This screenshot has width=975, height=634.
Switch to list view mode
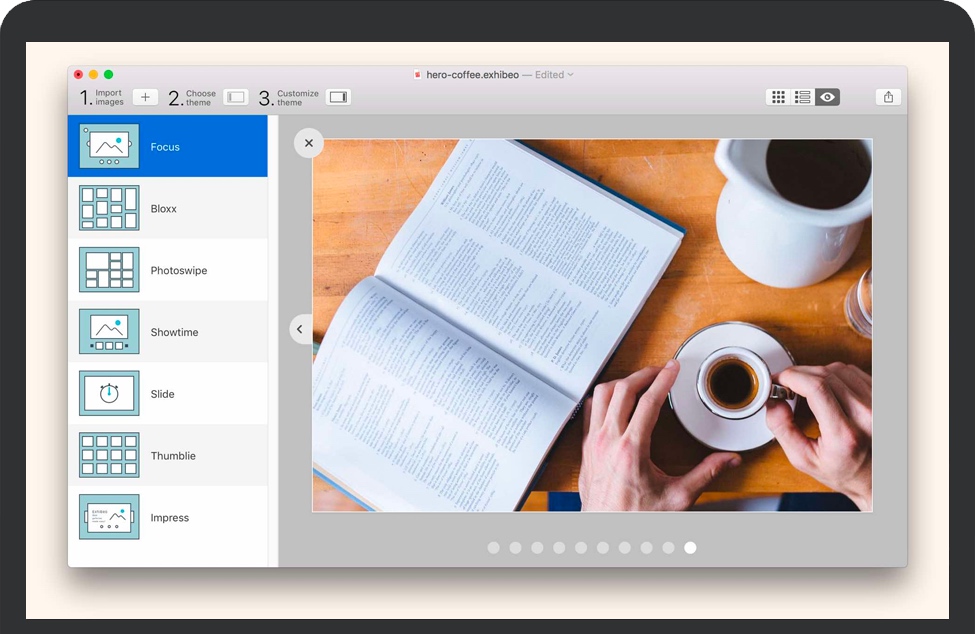tap(803, 97)
